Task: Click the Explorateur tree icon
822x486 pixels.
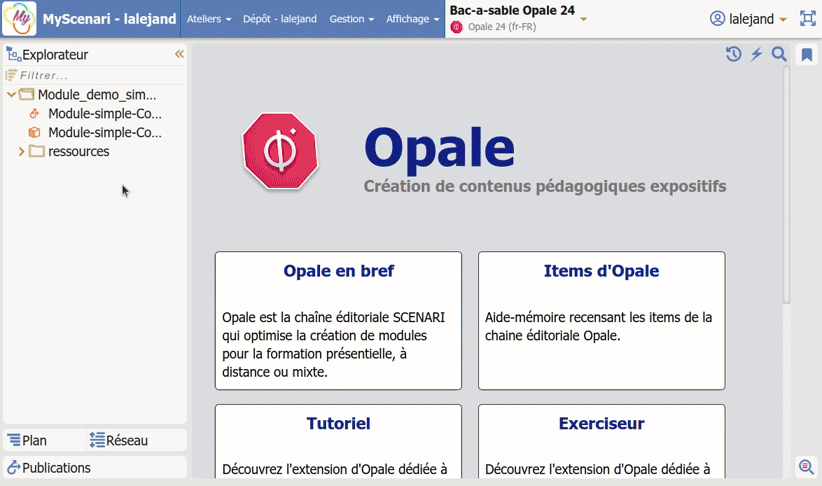Action: coord(14,54)
